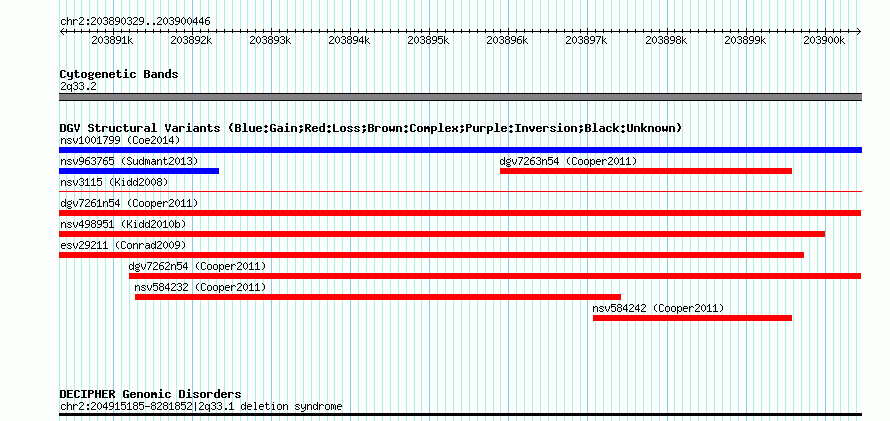
Task: Click the 203900k ruler tick label
Action: (x=824, y=40)
